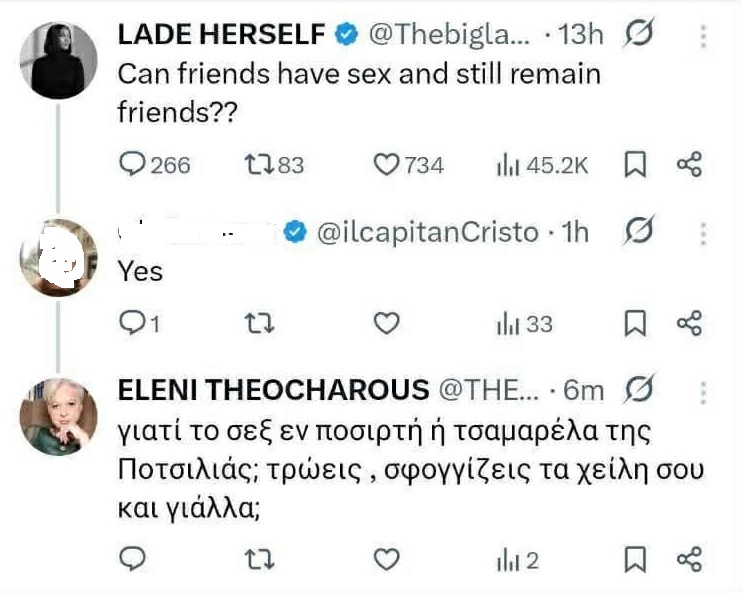Share the 'Yes' reply

click(x=690, y=322)
